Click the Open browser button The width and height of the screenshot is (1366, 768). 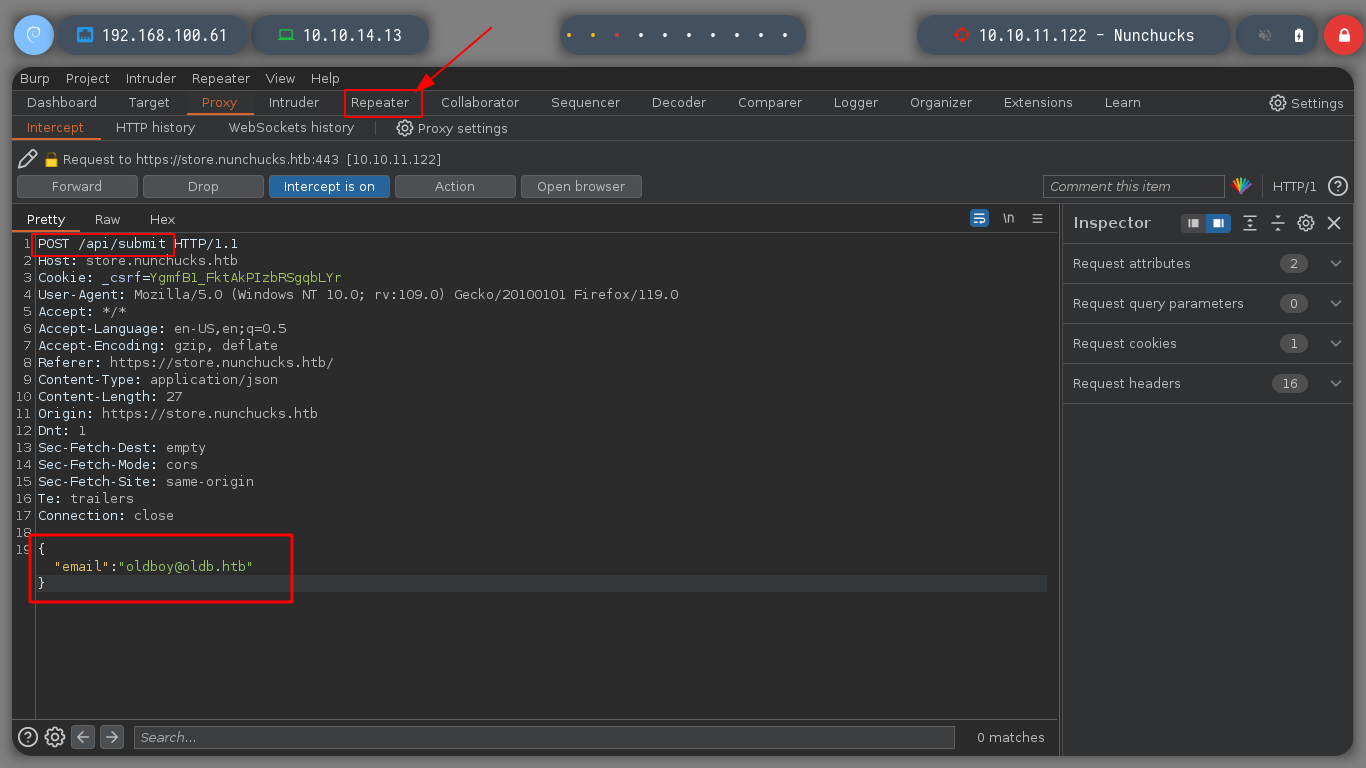click(581, 186)
